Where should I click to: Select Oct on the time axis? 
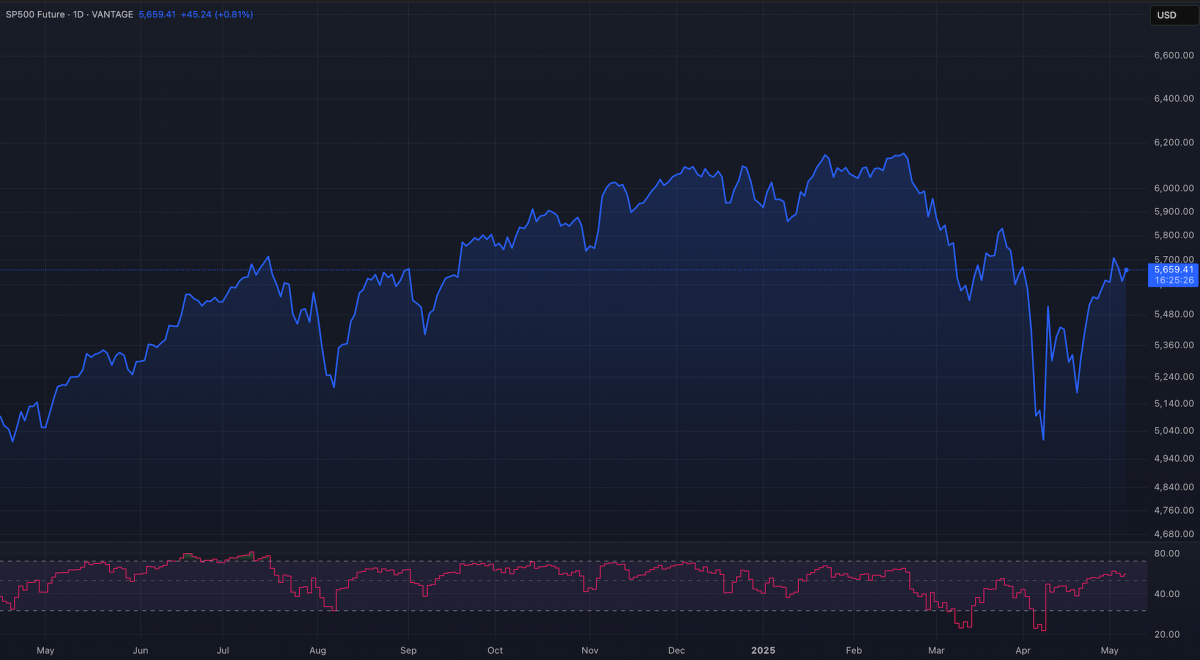pos(495,650)
